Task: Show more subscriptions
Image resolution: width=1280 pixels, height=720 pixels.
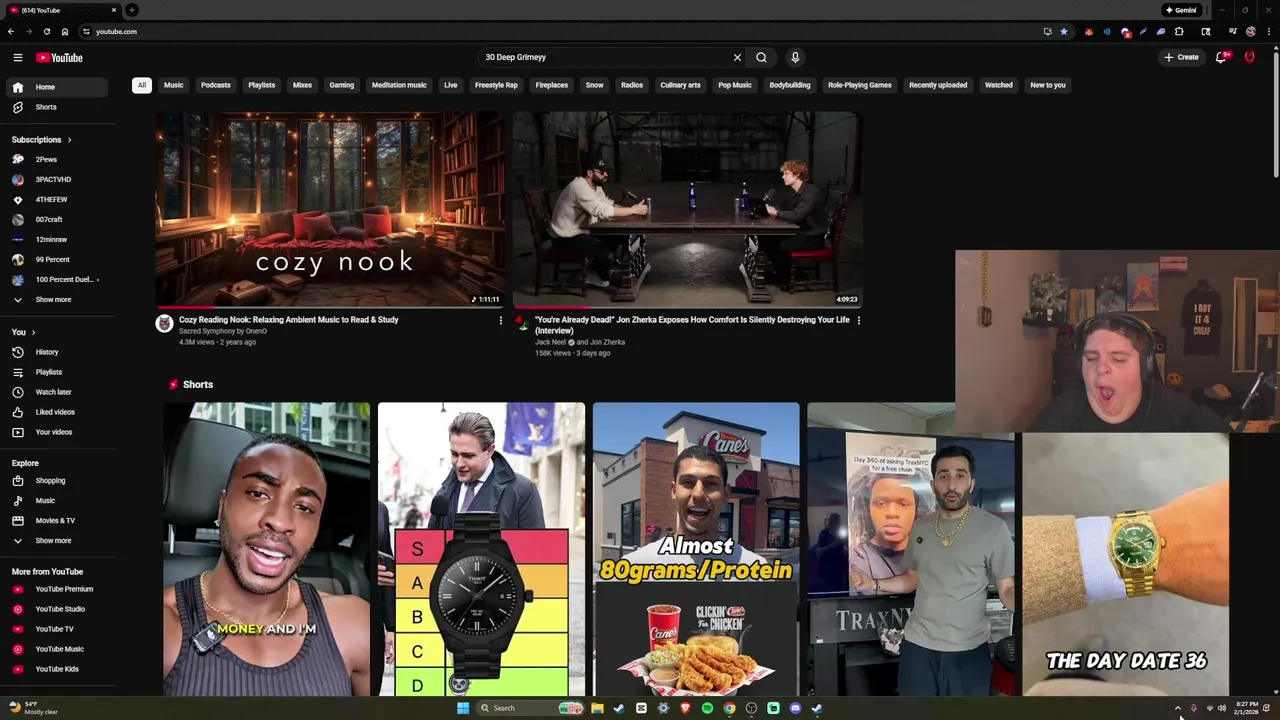Action: click(56, 299)
